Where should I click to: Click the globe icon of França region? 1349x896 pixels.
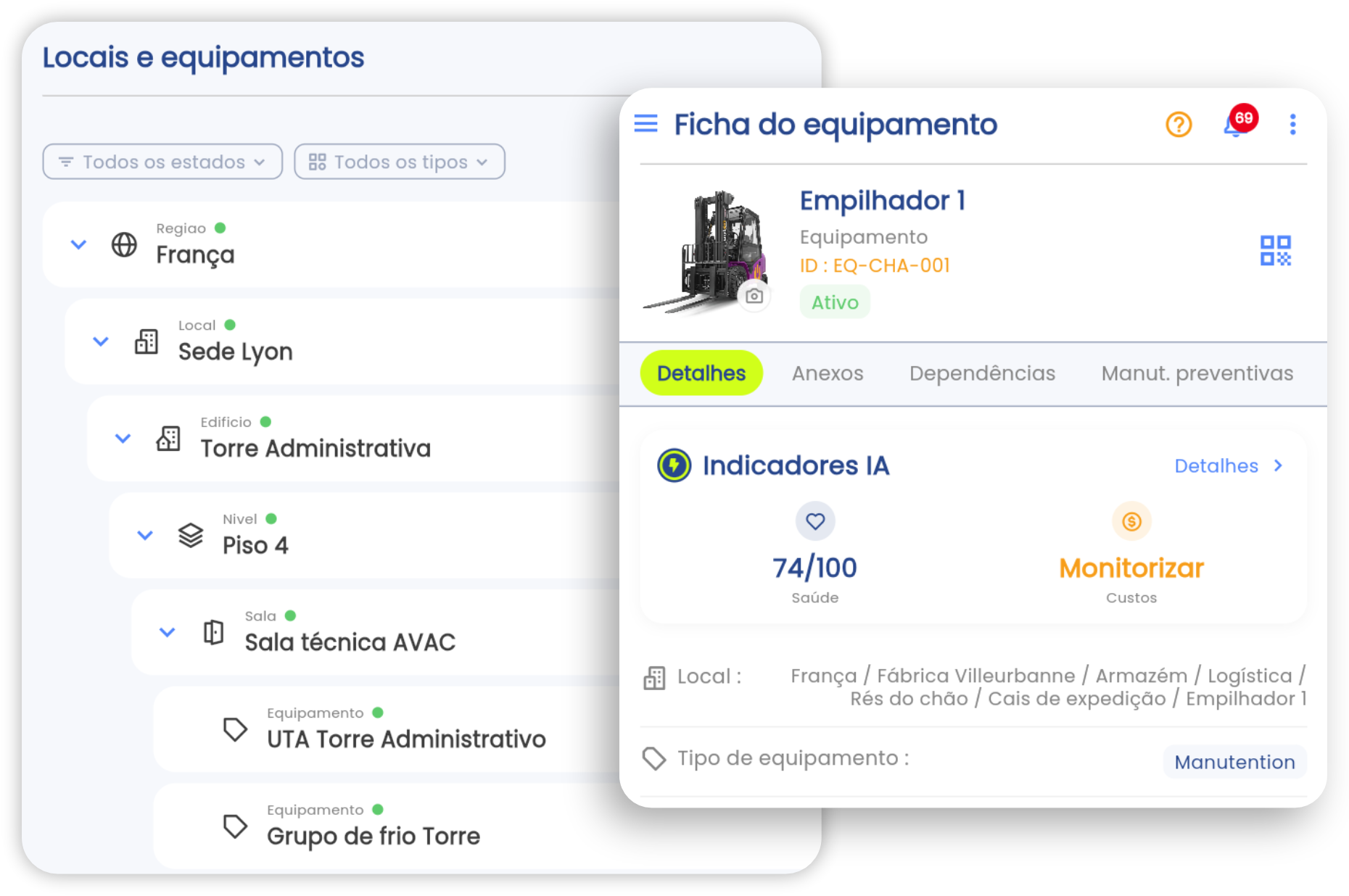[124, 245]
